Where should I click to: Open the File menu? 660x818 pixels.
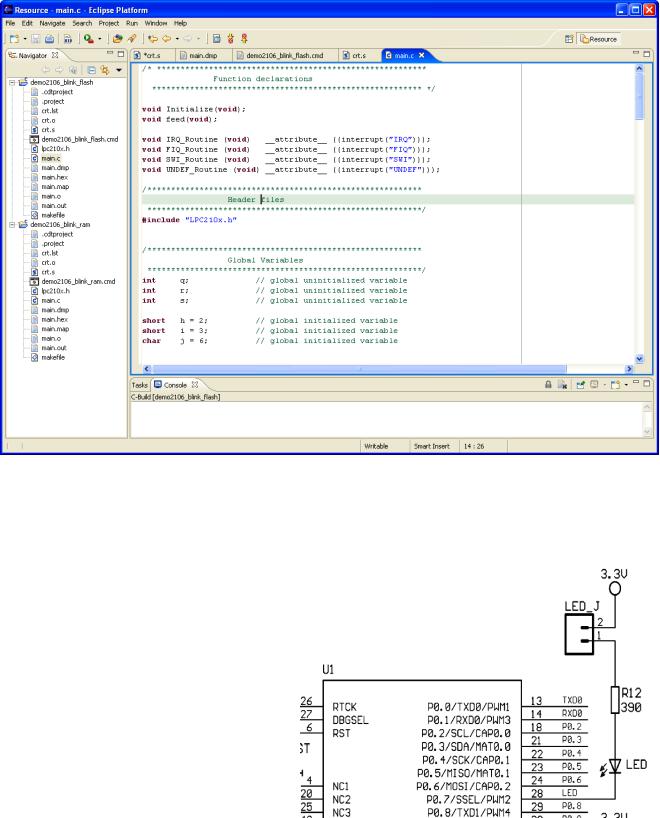point(10,23)
